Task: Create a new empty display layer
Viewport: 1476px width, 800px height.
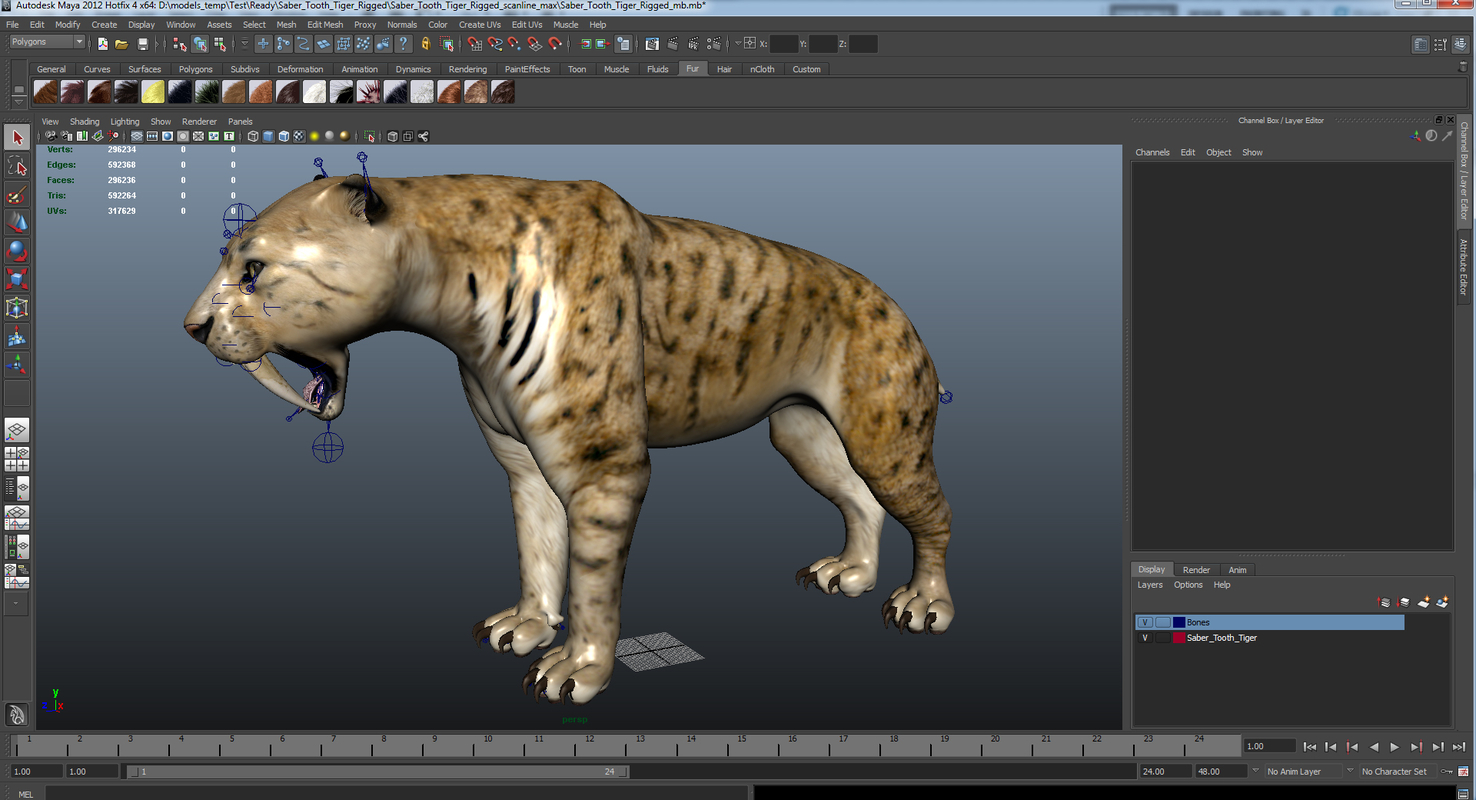Action: tap(1423, 602)
